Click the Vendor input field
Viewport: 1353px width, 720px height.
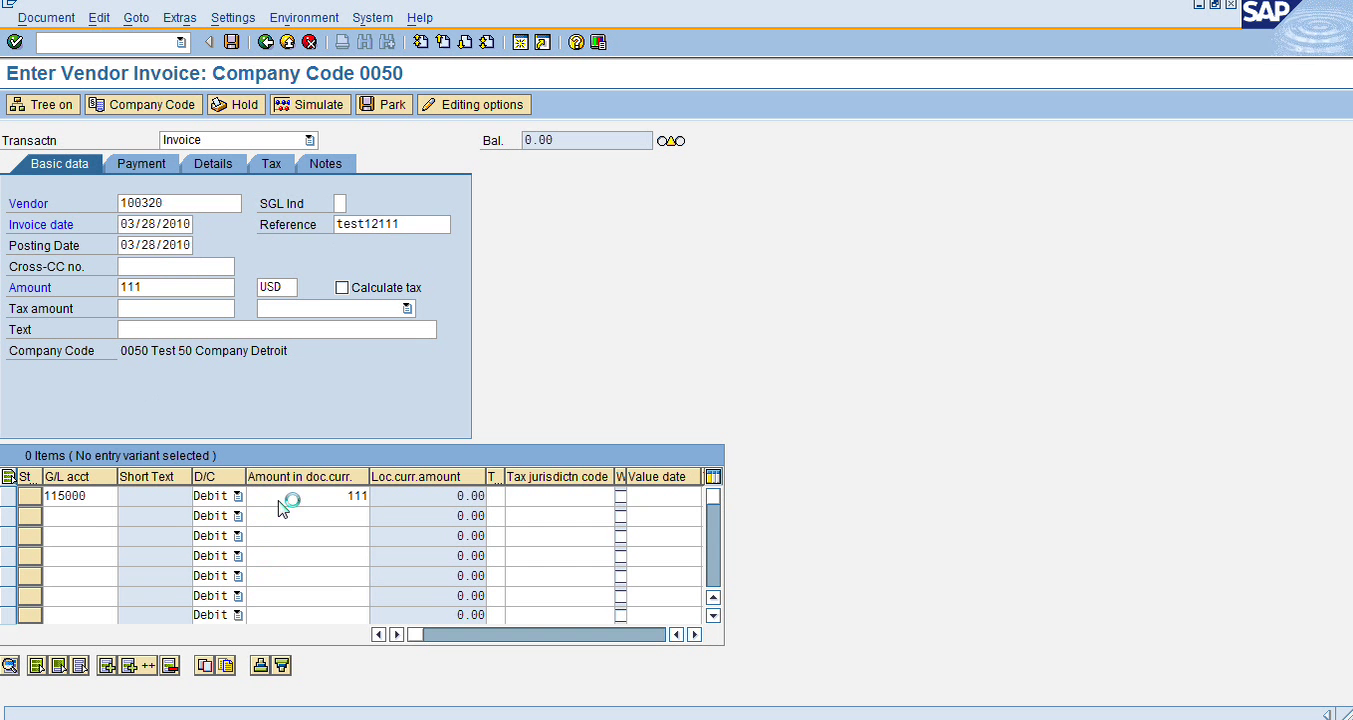(179, 204)
